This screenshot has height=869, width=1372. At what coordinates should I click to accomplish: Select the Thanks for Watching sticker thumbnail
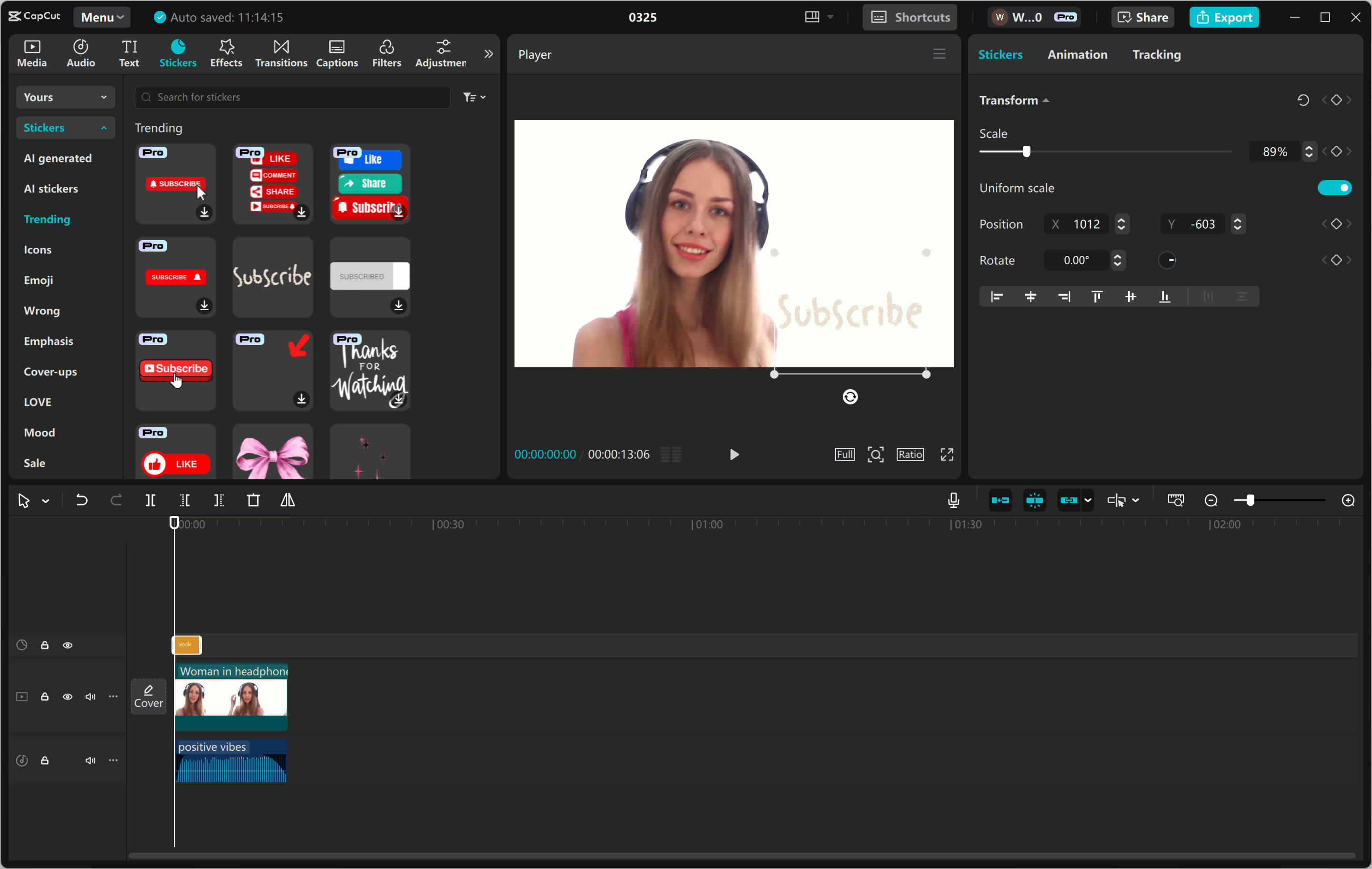click(x=369, y=370)
